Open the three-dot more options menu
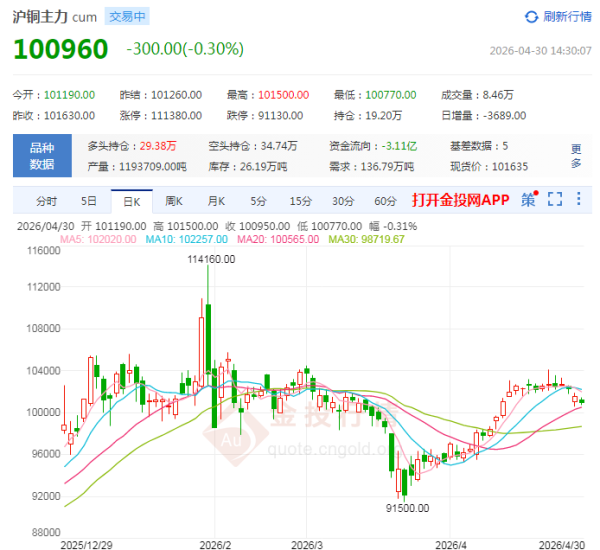 click(x=579, y=199)
